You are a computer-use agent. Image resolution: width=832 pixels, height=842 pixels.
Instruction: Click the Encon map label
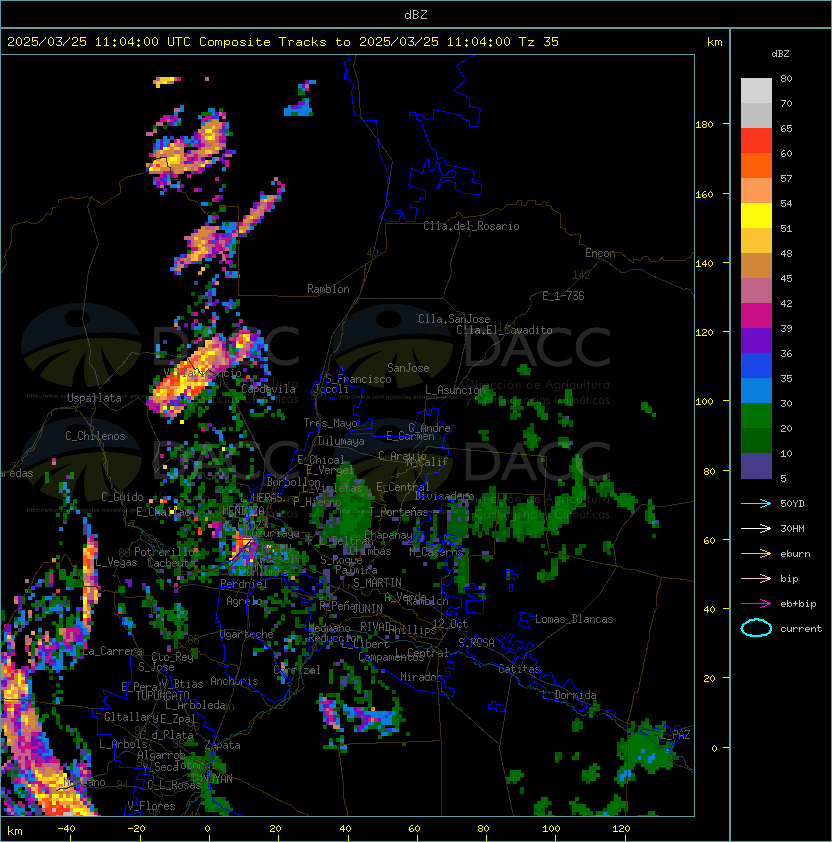tap(600, 253)
